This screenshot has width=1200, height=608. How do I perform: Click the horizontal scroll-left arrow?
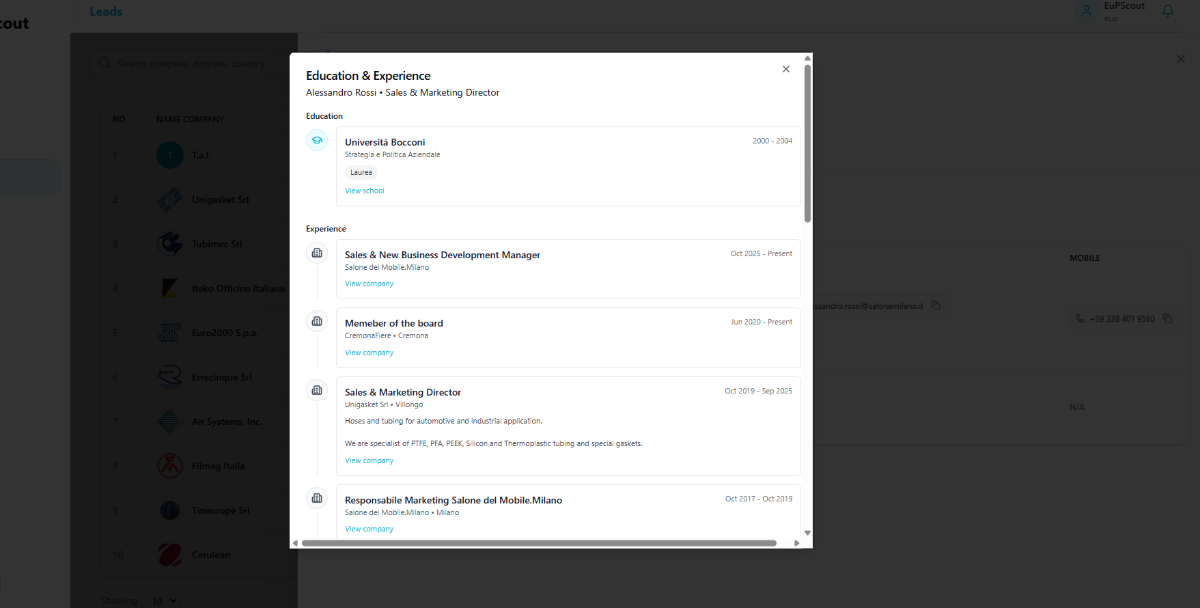(x=295, y=543)
